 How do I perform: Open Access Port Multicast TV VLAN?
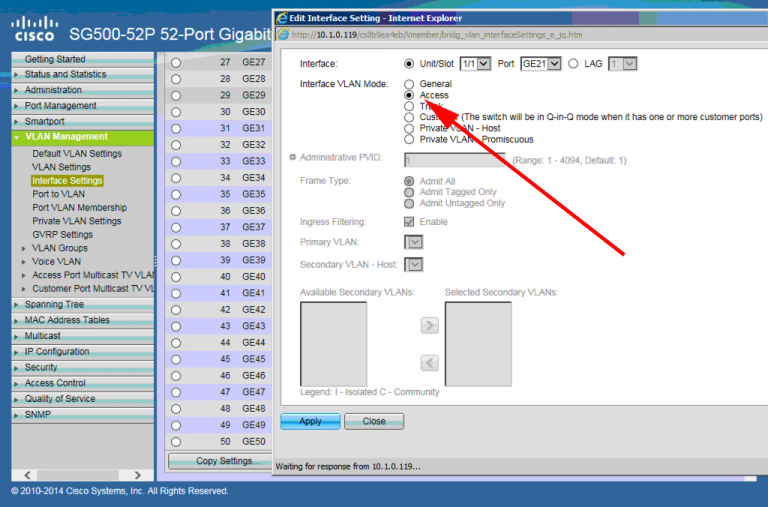click(x=93, y=275)
